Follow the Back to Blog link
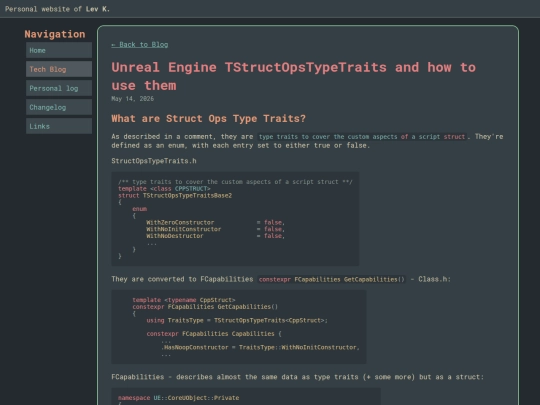540x405 pixels. pyautogui.click(x=140, y=44)
